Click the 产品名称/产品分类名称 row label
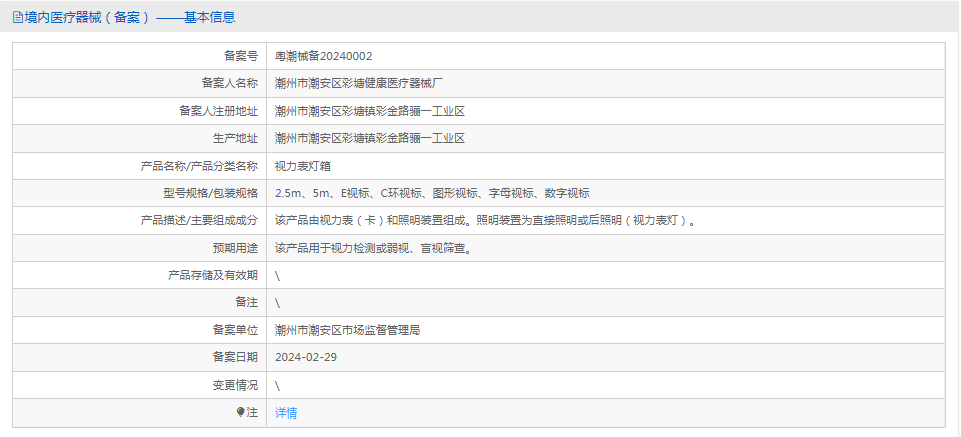The width and height of the screenshot is (961, 437). click(x=200, y=166)
